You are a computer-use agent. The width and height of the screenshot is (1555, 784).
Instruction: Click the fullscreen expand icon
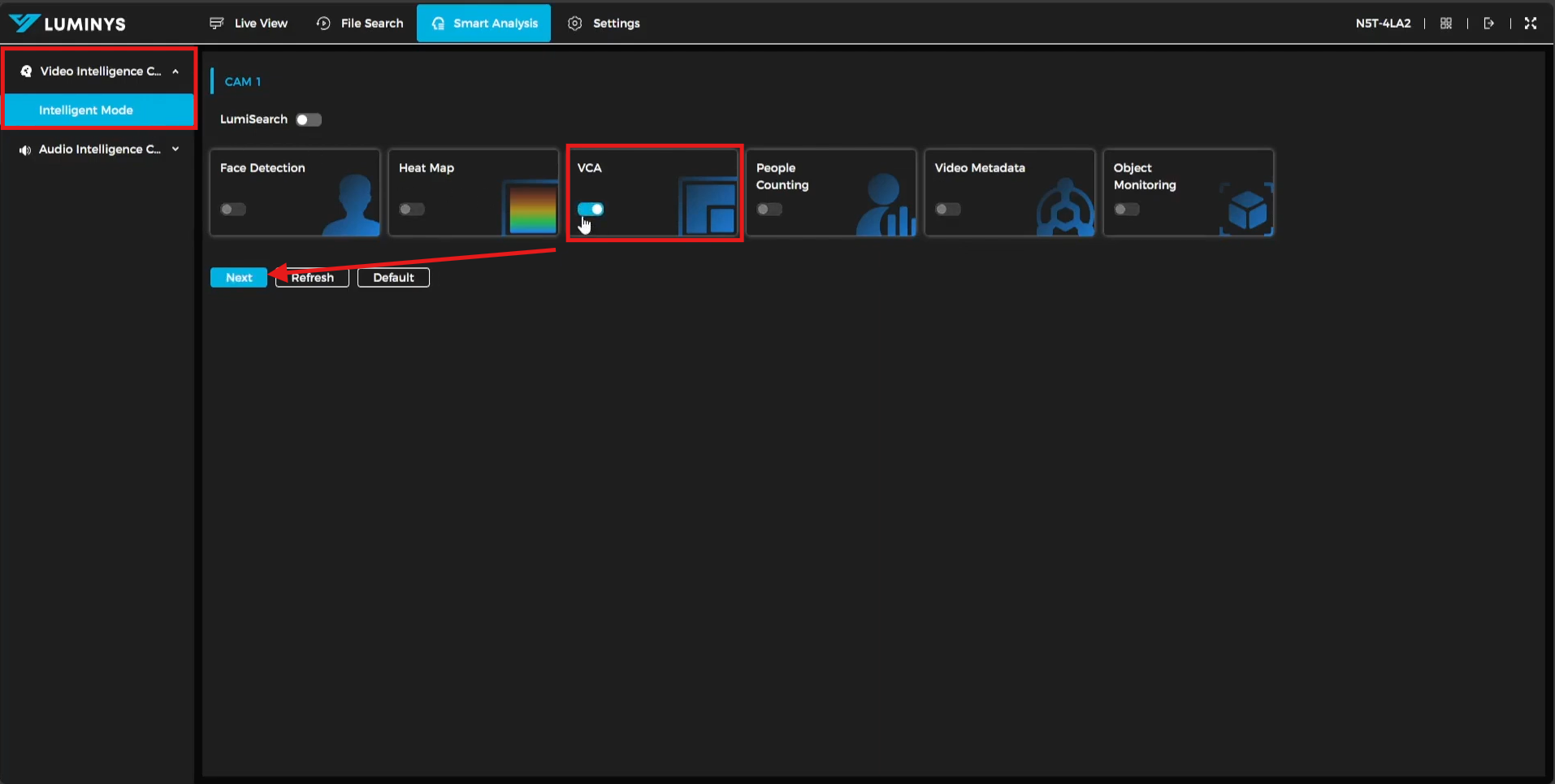1531,24
